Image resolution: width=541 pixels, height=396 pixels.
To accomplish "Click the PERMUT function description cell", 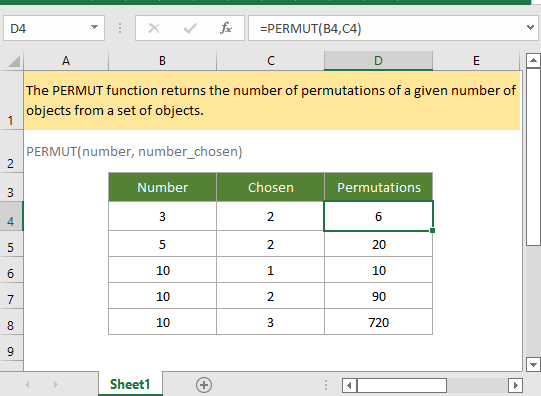I will 272,100.
